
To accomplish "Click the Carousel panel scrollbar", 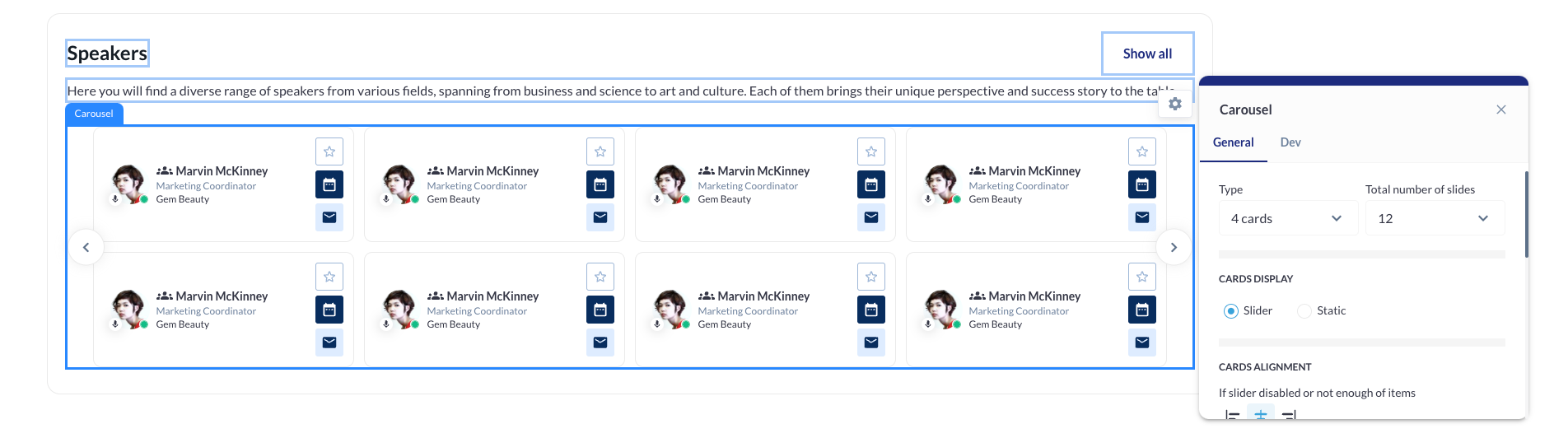I will (x=1526, y=214).
